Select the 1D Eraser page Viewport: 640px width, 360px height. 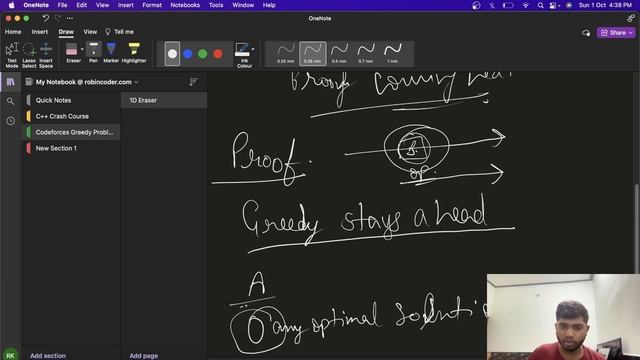(164, 100)
